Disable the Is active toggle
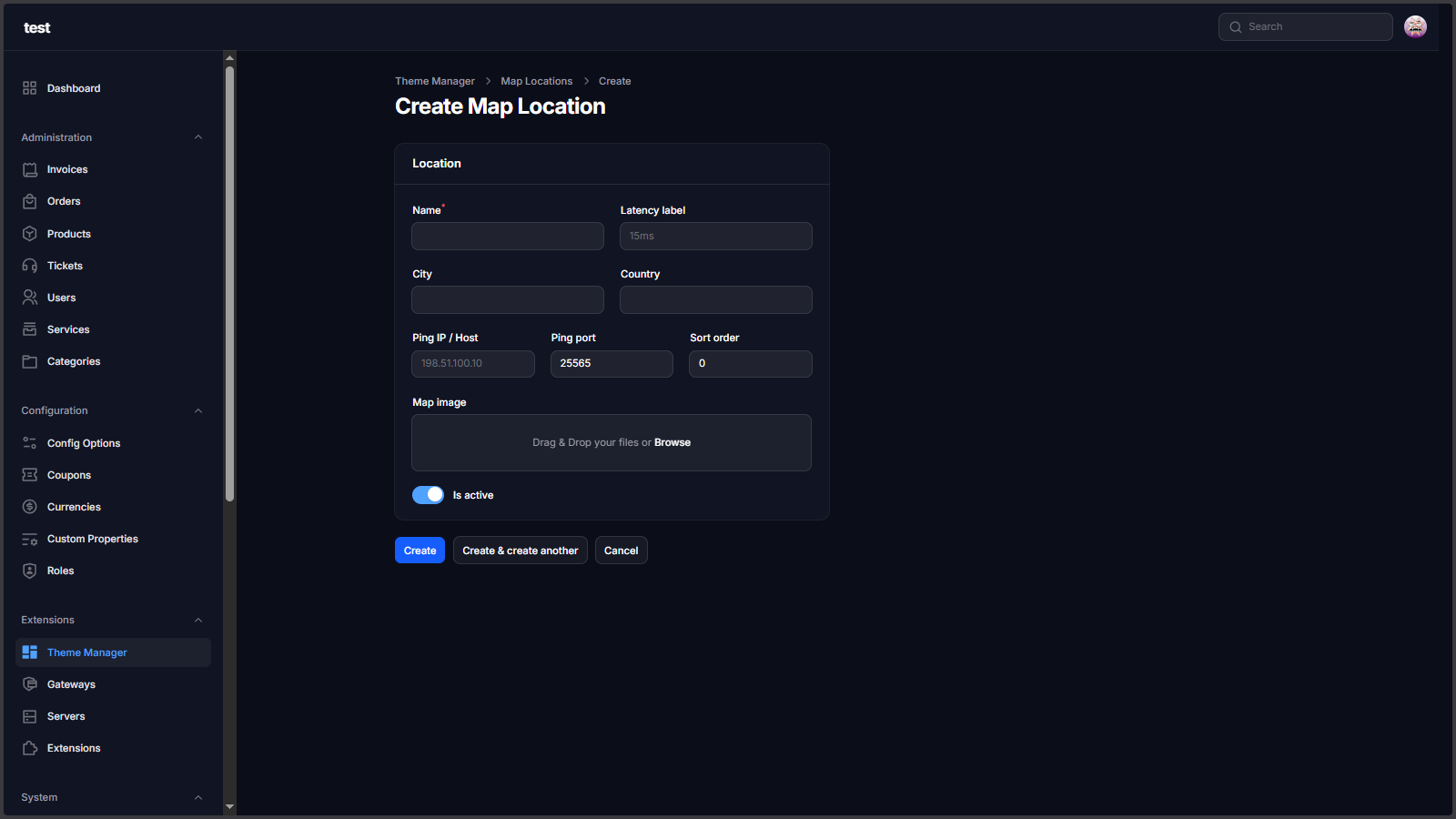1456x819 pixels. 428,495
